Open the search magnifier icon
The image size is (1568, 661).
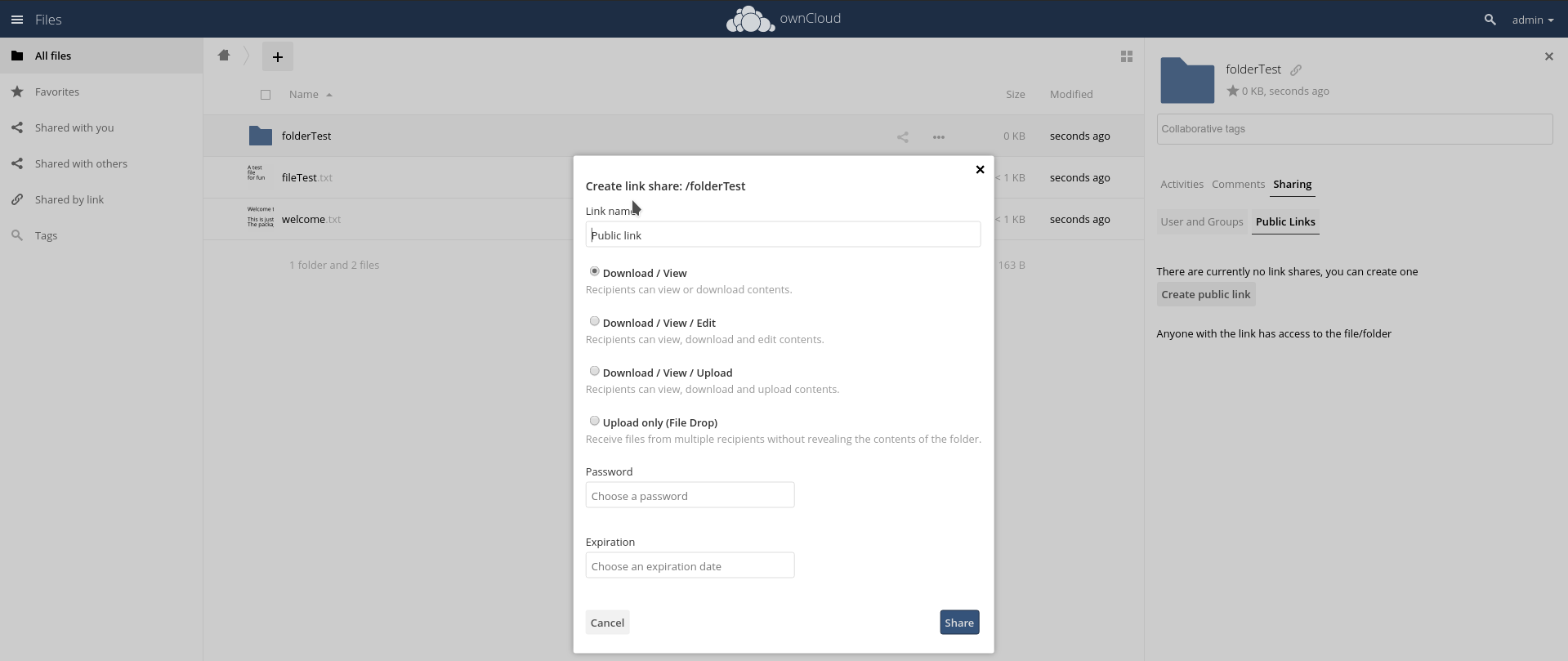coord(1490,20)
